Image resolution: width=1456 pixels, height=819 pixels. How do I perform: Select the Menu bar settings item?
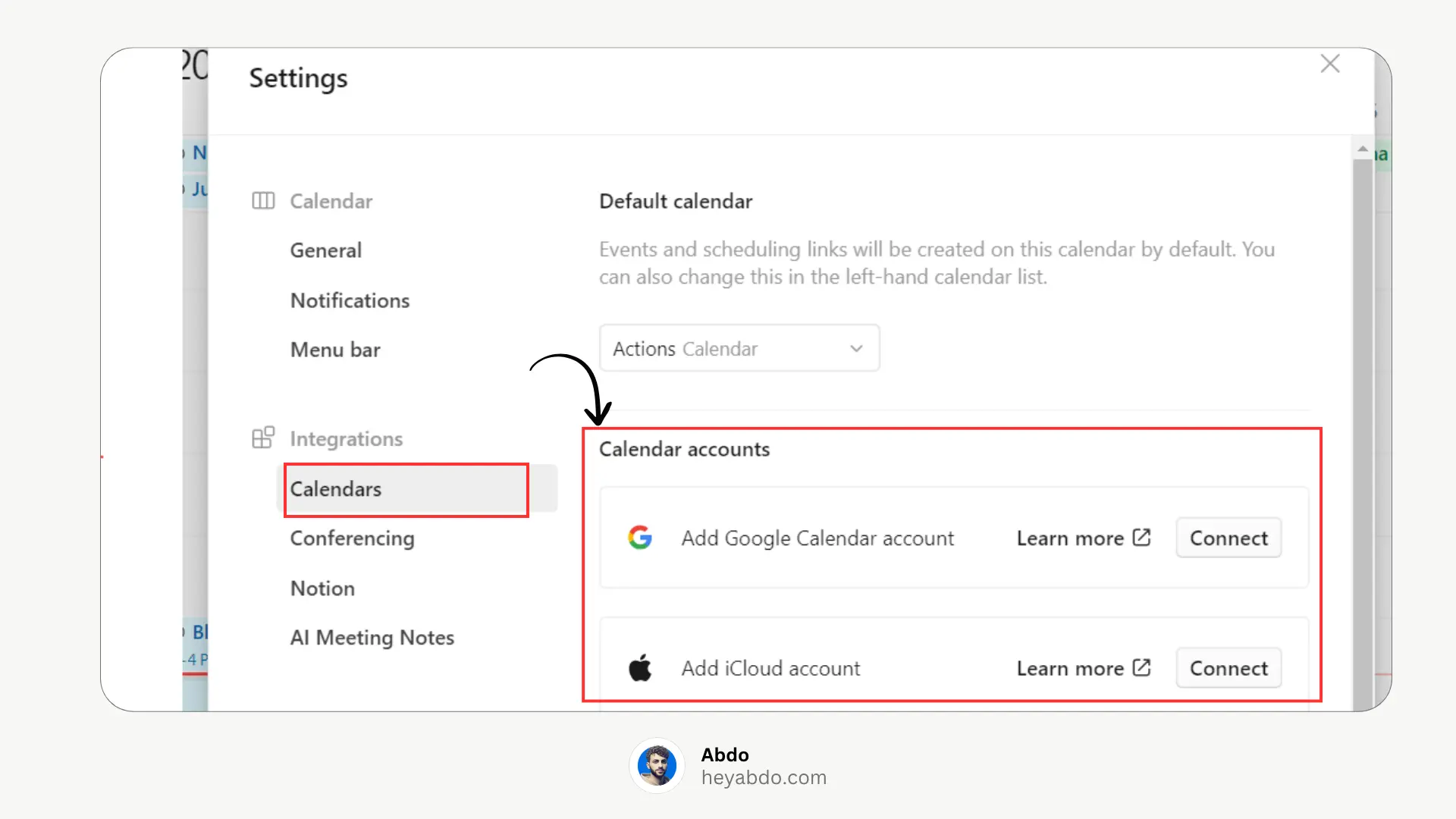click(x=335, y=350)
